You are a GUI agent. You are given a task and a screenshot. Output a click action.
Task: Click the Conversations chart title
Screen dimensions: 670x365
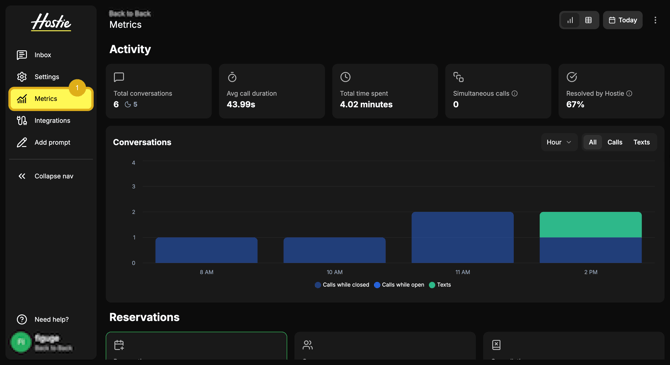pyautogui.click(x=142, y=142)
